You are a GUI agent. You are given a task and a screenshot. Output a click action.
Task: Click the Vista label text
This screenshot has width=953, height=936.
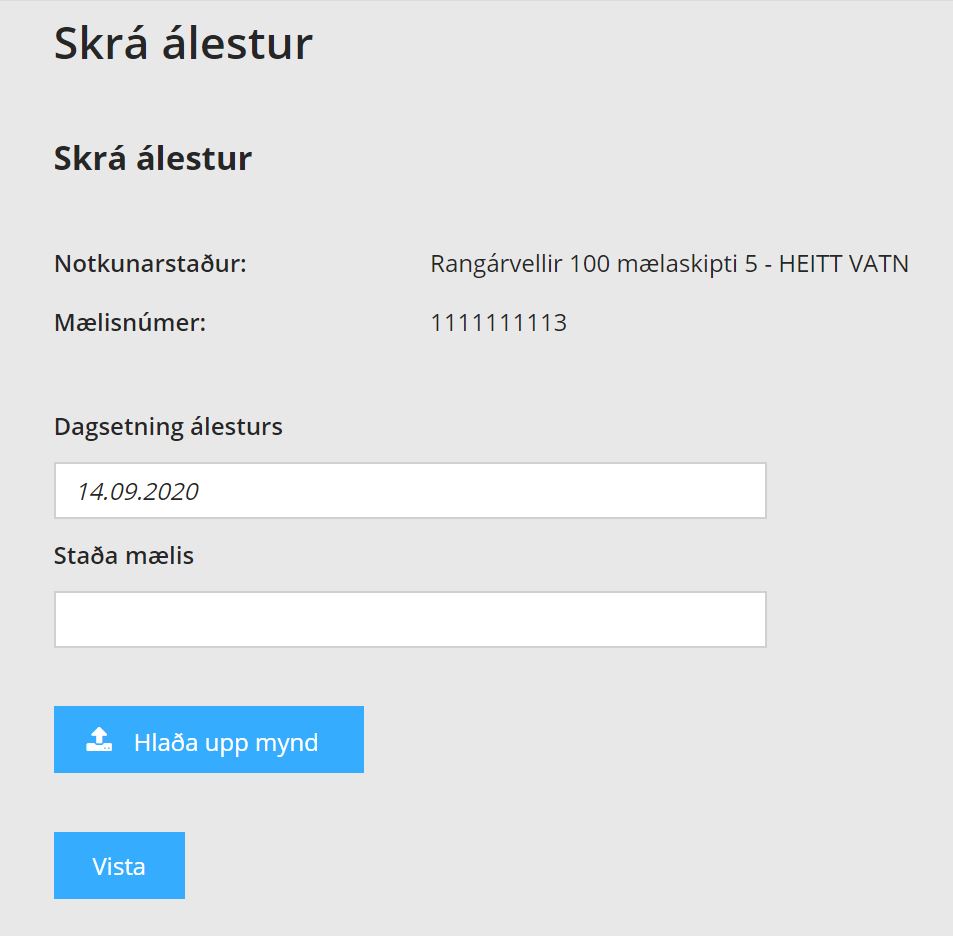pos(119,867)
